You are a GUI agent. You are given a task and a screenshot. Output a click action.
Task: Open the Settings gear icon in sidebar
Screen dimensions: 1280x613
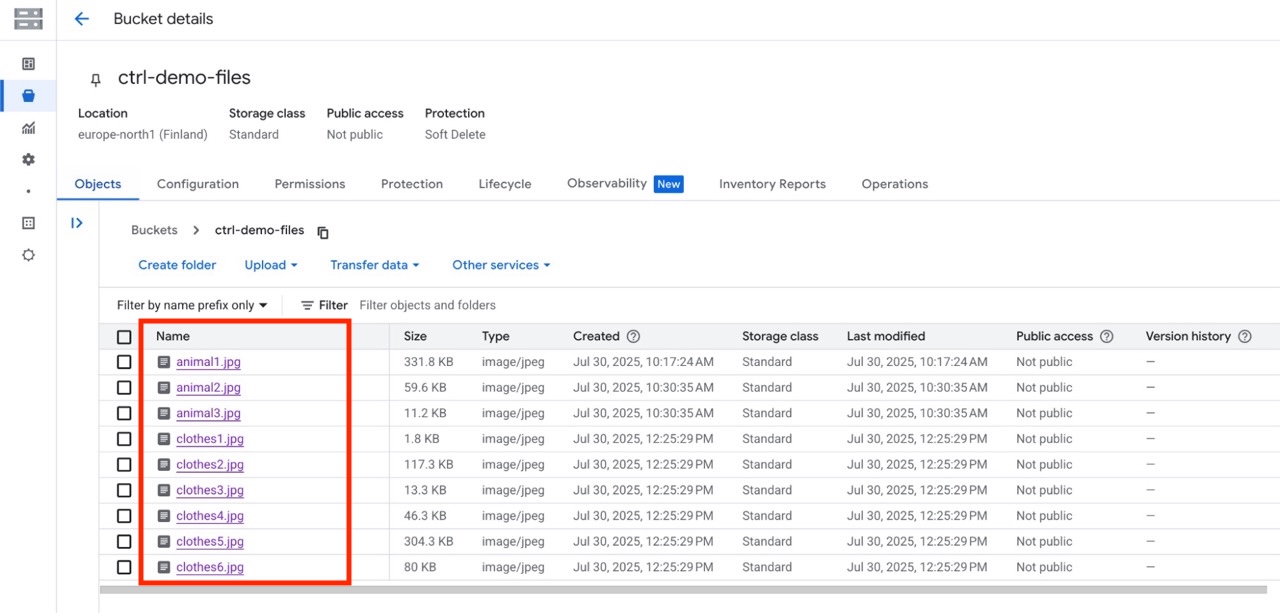click(28, 160)
